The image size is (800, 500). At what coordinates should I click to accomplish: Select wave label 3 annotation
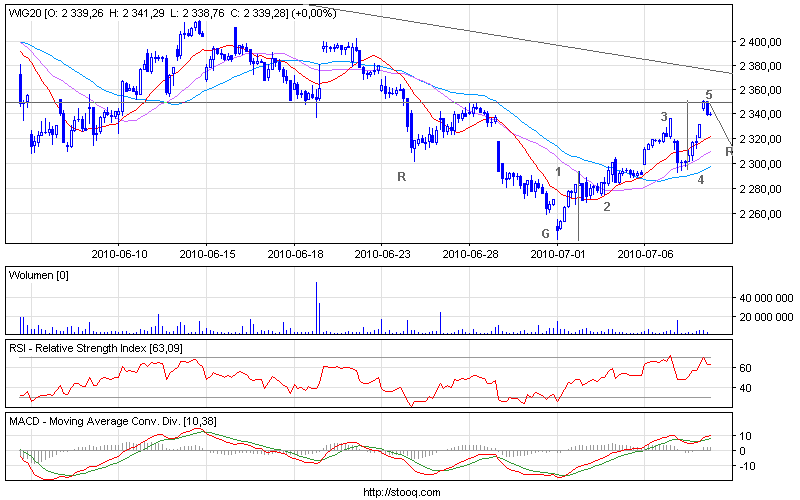(664, 117)
